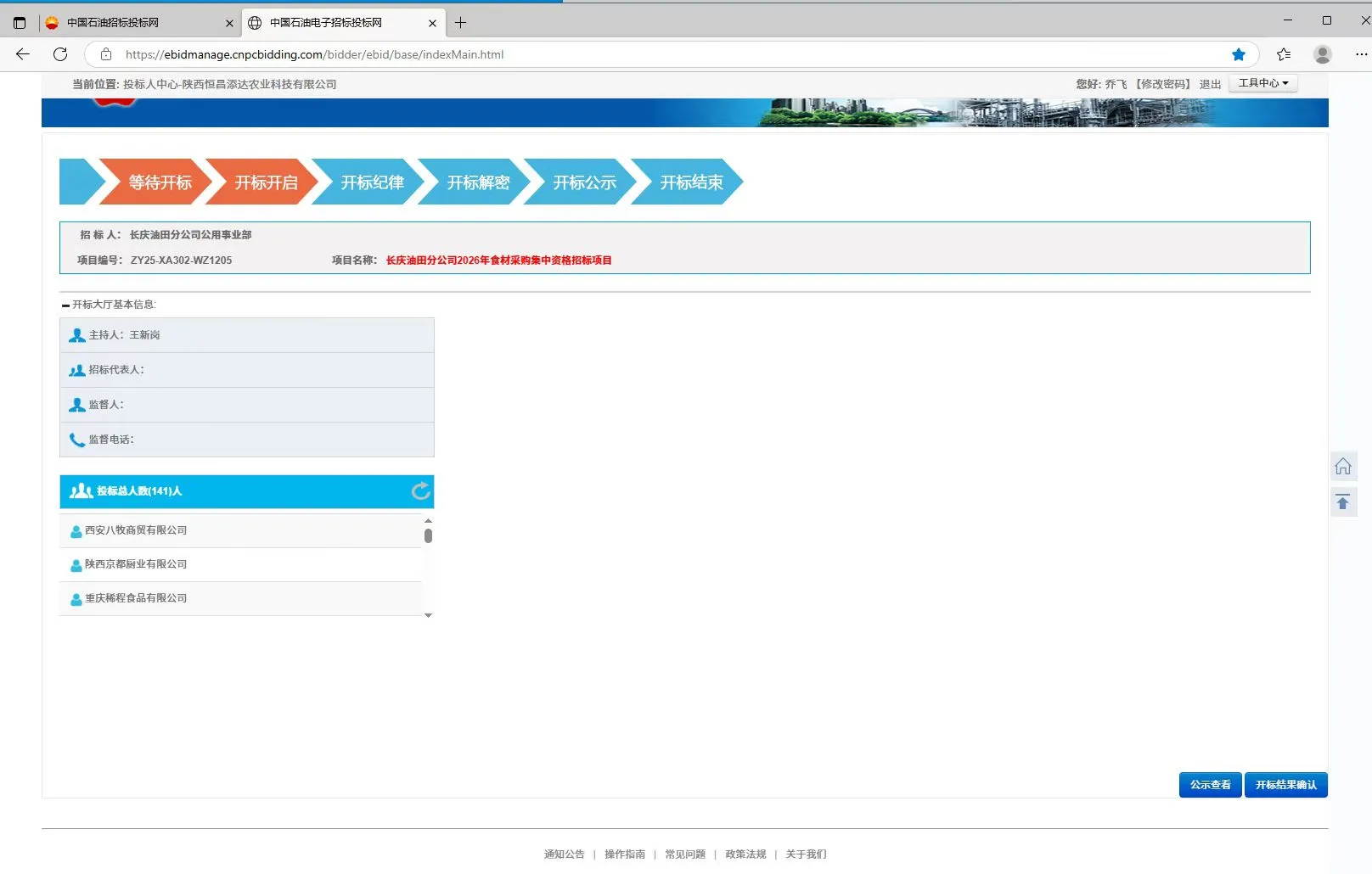
Task: Go to the 开标纪律 step
Action: click(368, 182)
